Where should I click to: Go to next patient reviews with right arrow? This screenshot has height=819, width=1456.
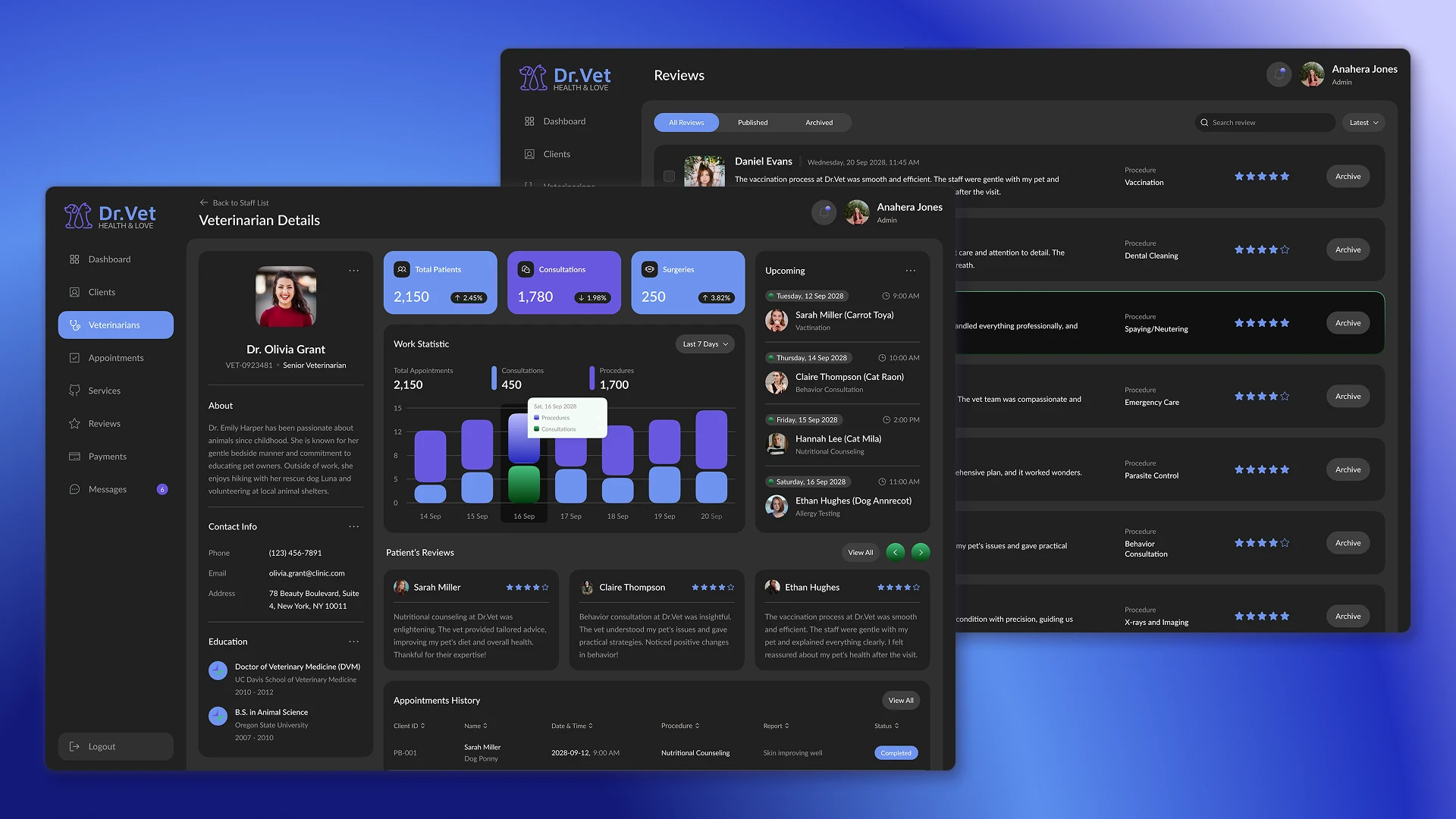tap(921, 552)
